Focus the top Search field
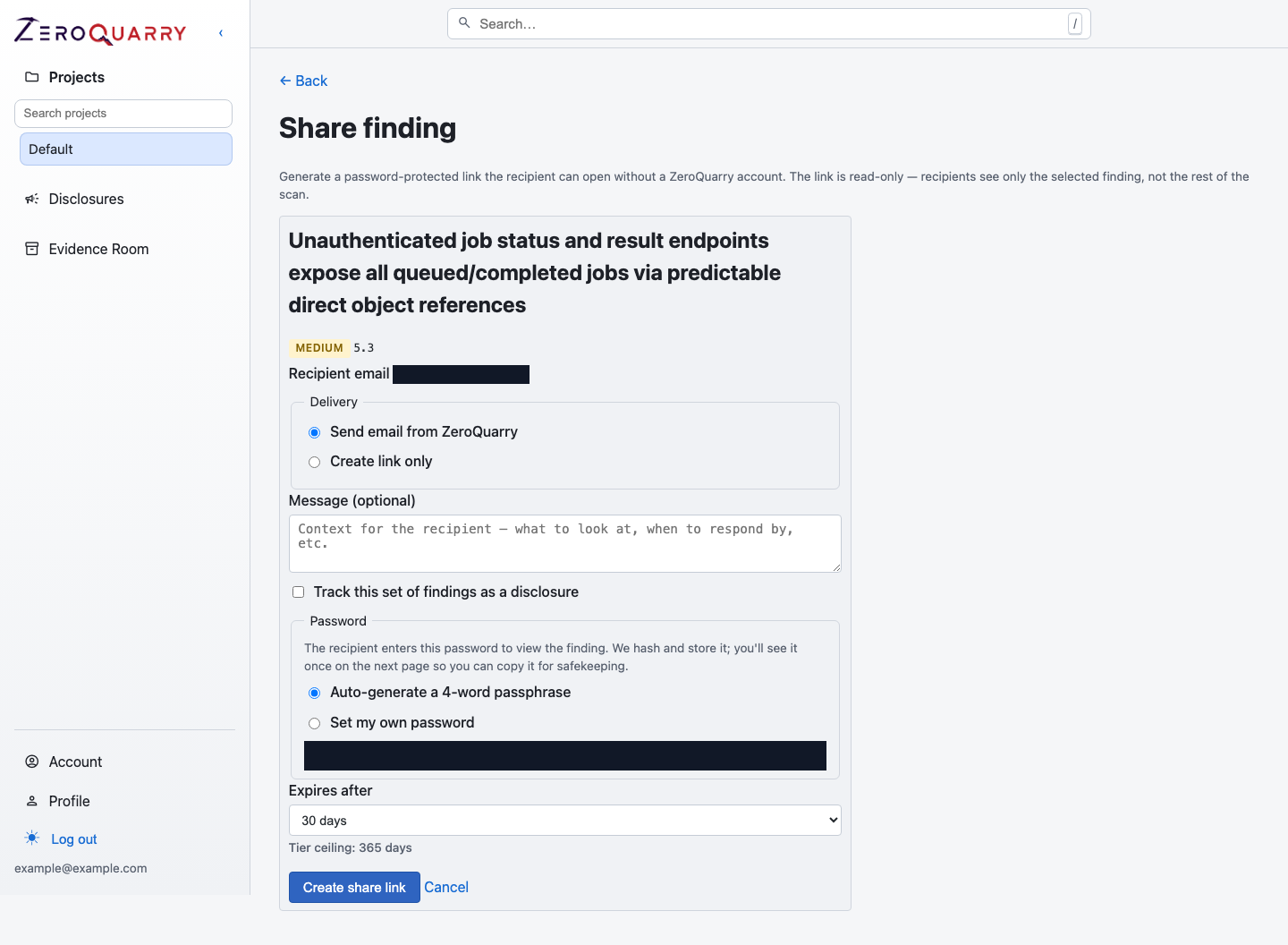Screen dimensions: 1288x945 (x=769, y=24)
